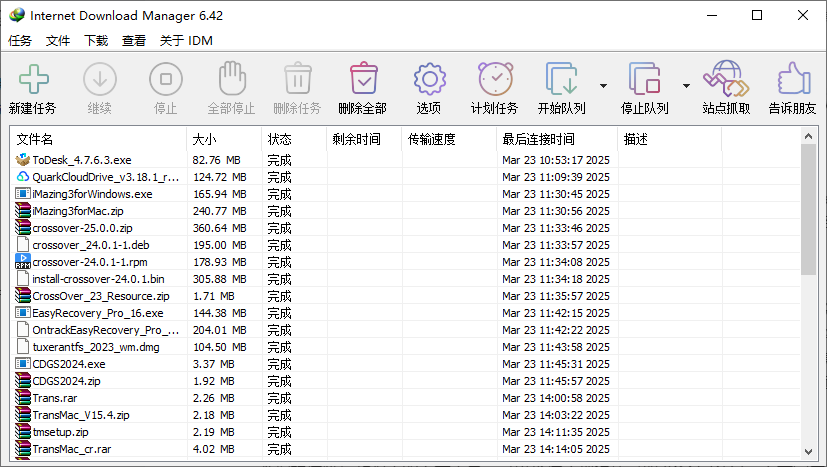This screenshot has height=467, width=827.
Task: Click the IDM logo in title bar
Action: pyautogui.click(x=17, y=15)
